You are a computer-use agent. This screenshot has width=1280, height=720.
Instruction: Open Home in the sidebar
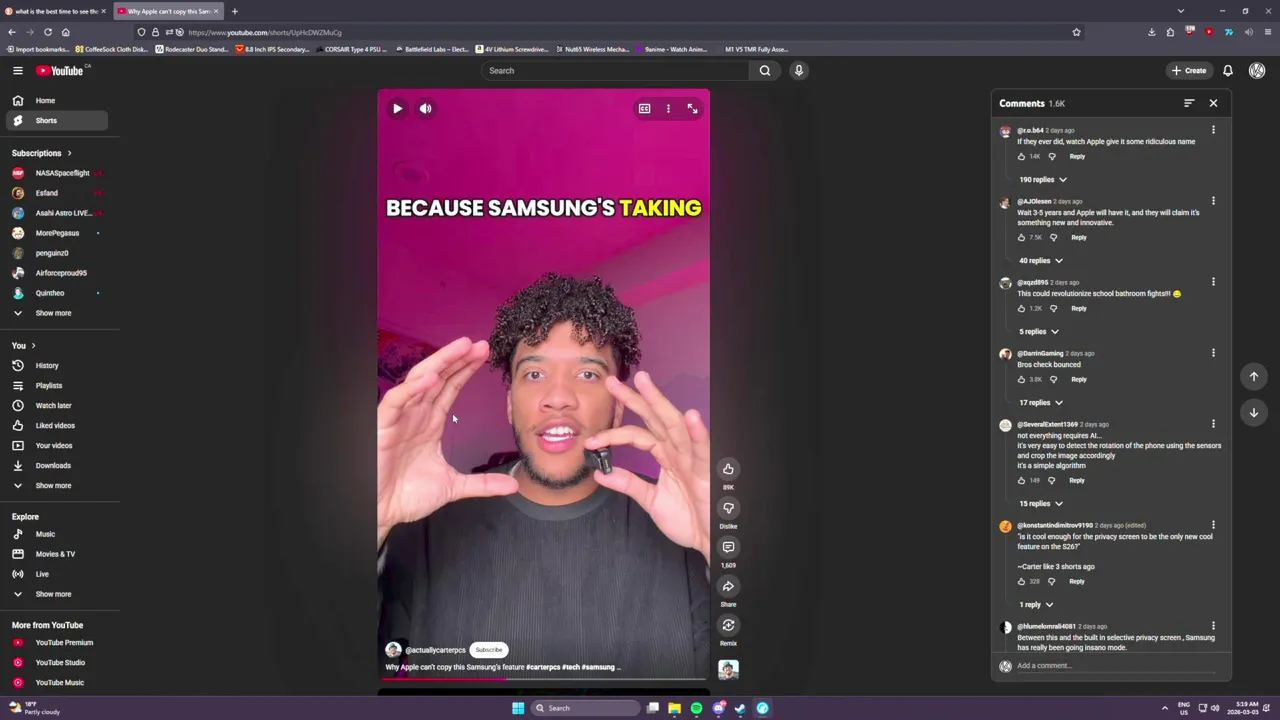pyautogui.click(x=57, y=100)
